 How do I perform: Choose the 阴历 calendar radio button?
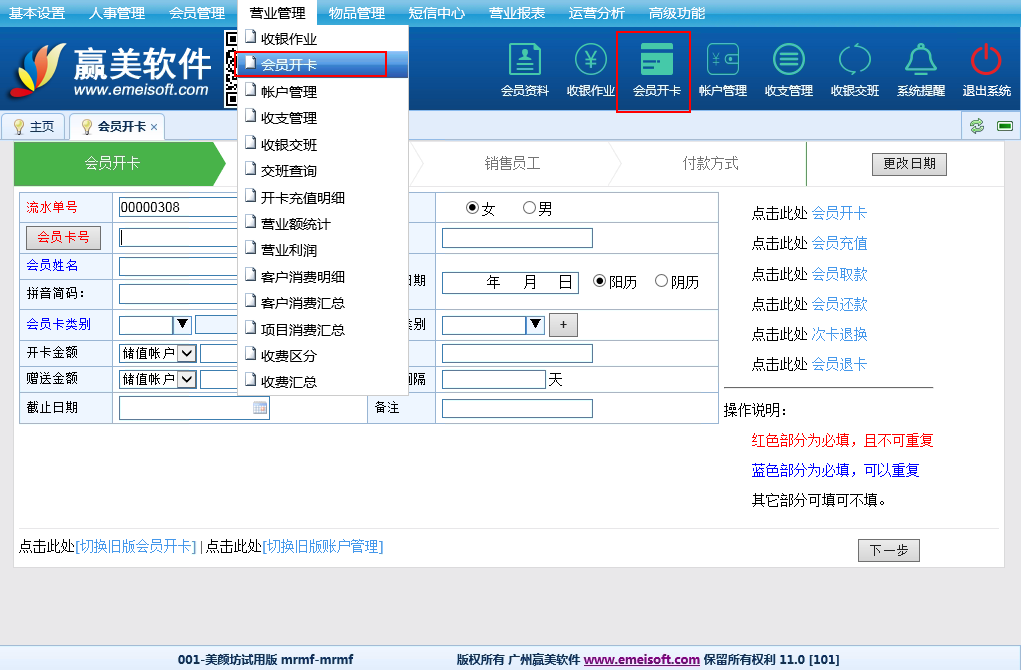tap(661, 282)
